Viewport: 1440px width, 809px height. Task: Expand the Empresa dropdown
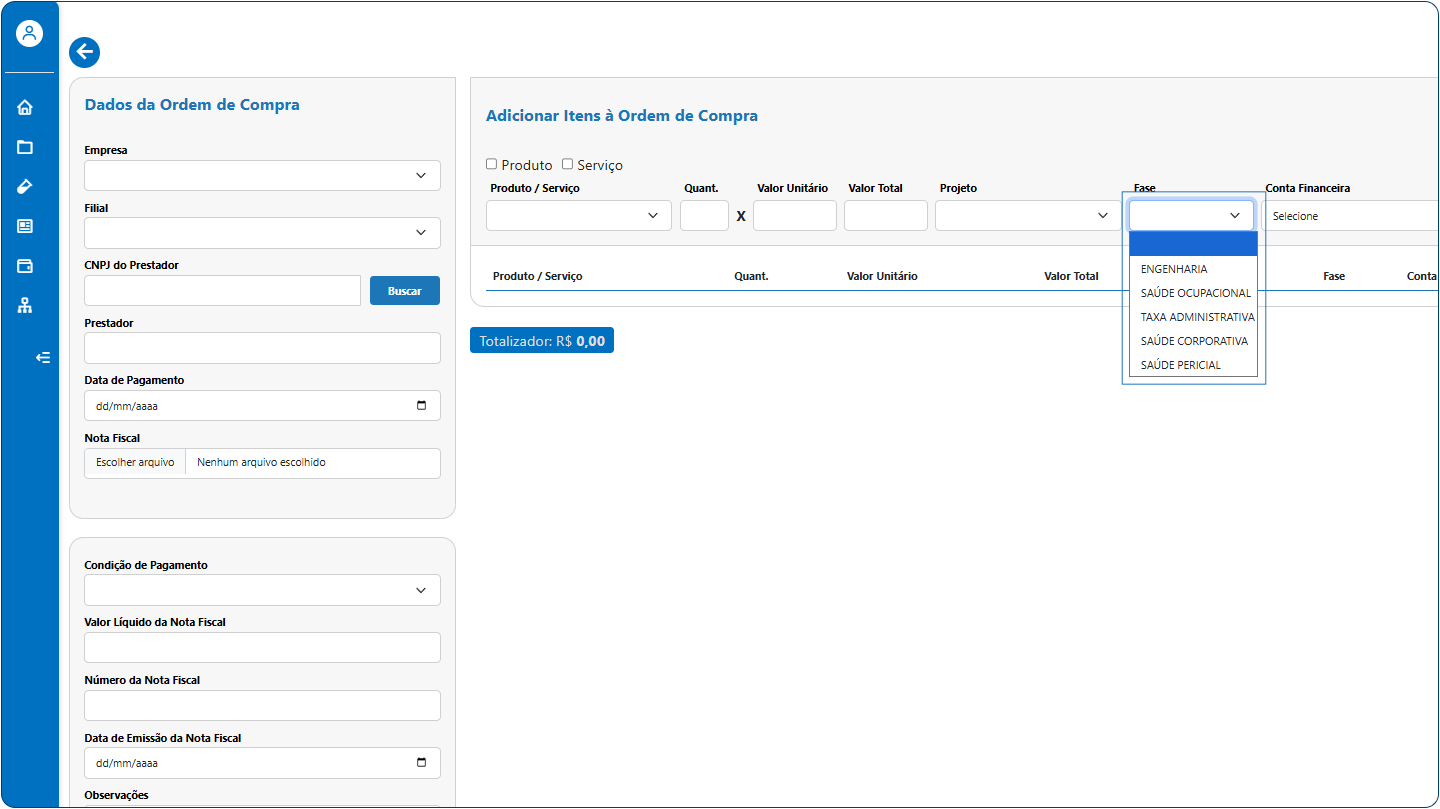click(x=262, y=176)
